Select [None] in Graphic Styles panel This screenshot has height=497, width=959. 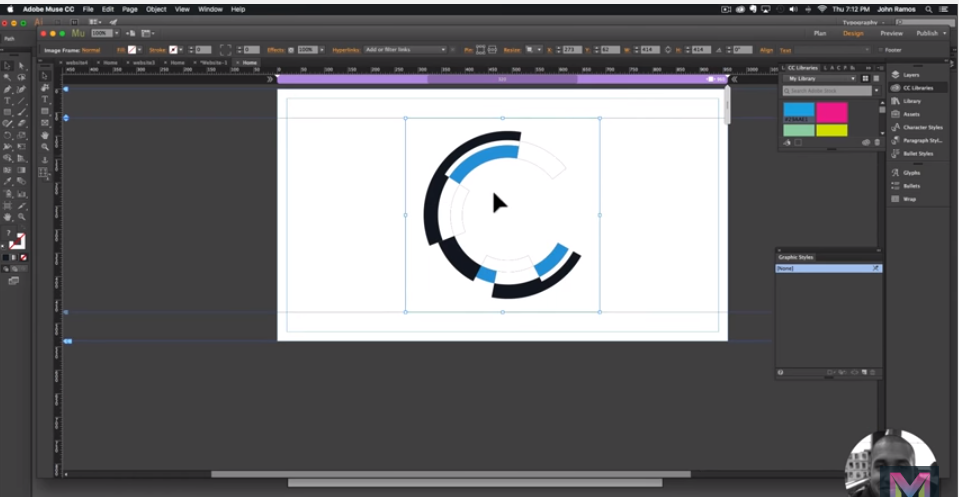tap(828, 268)
